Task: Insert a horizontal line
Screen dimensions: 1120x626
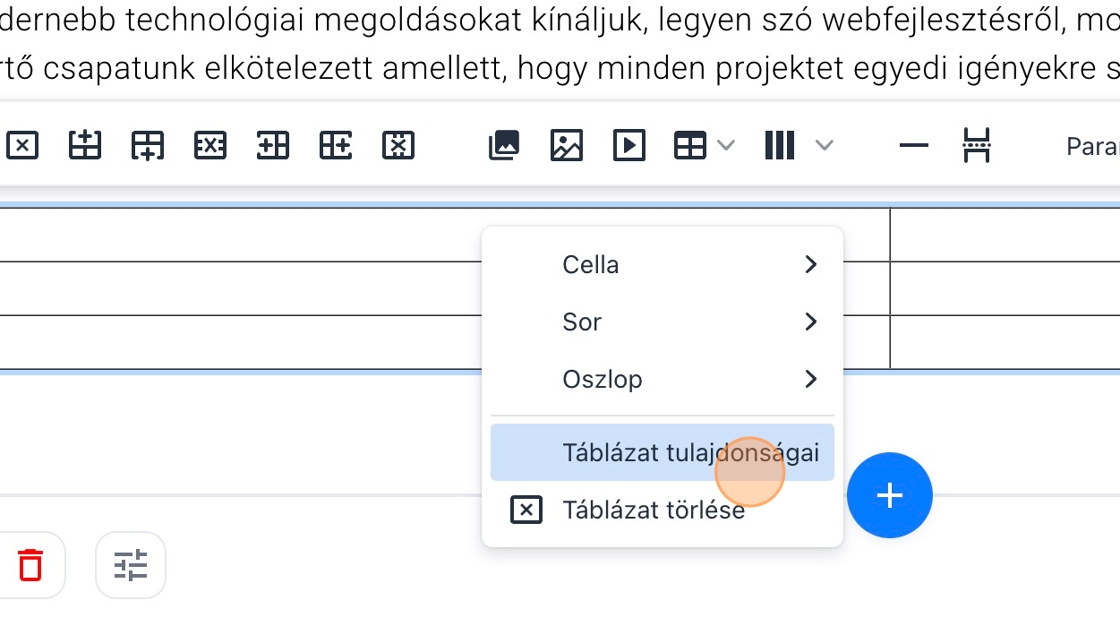Action: (914, 146)
